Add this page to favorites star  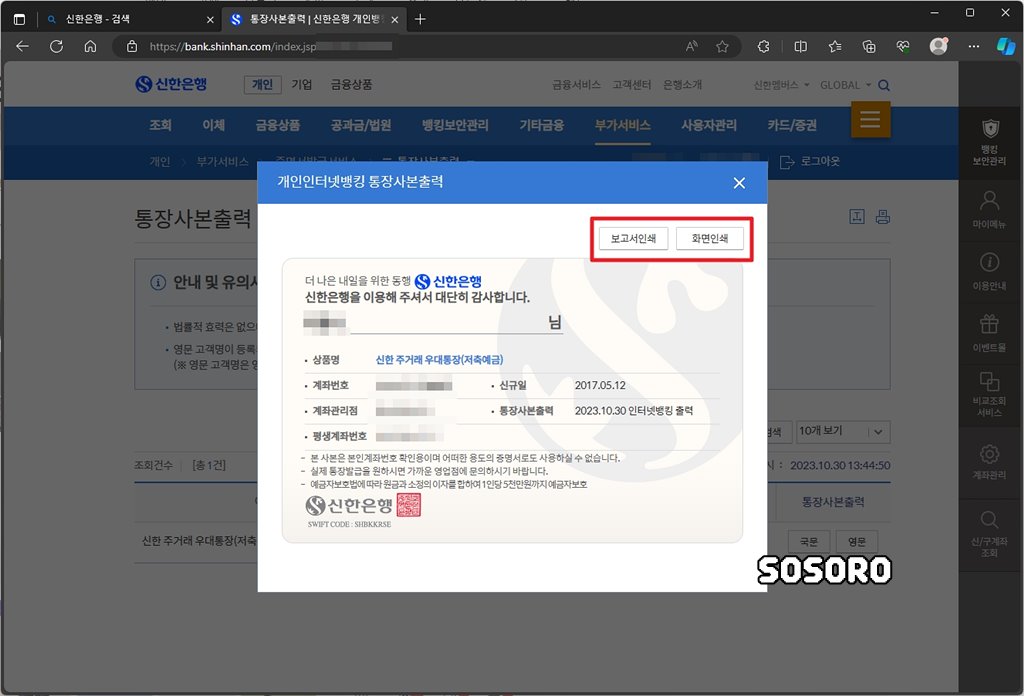(x=722, y=46)
